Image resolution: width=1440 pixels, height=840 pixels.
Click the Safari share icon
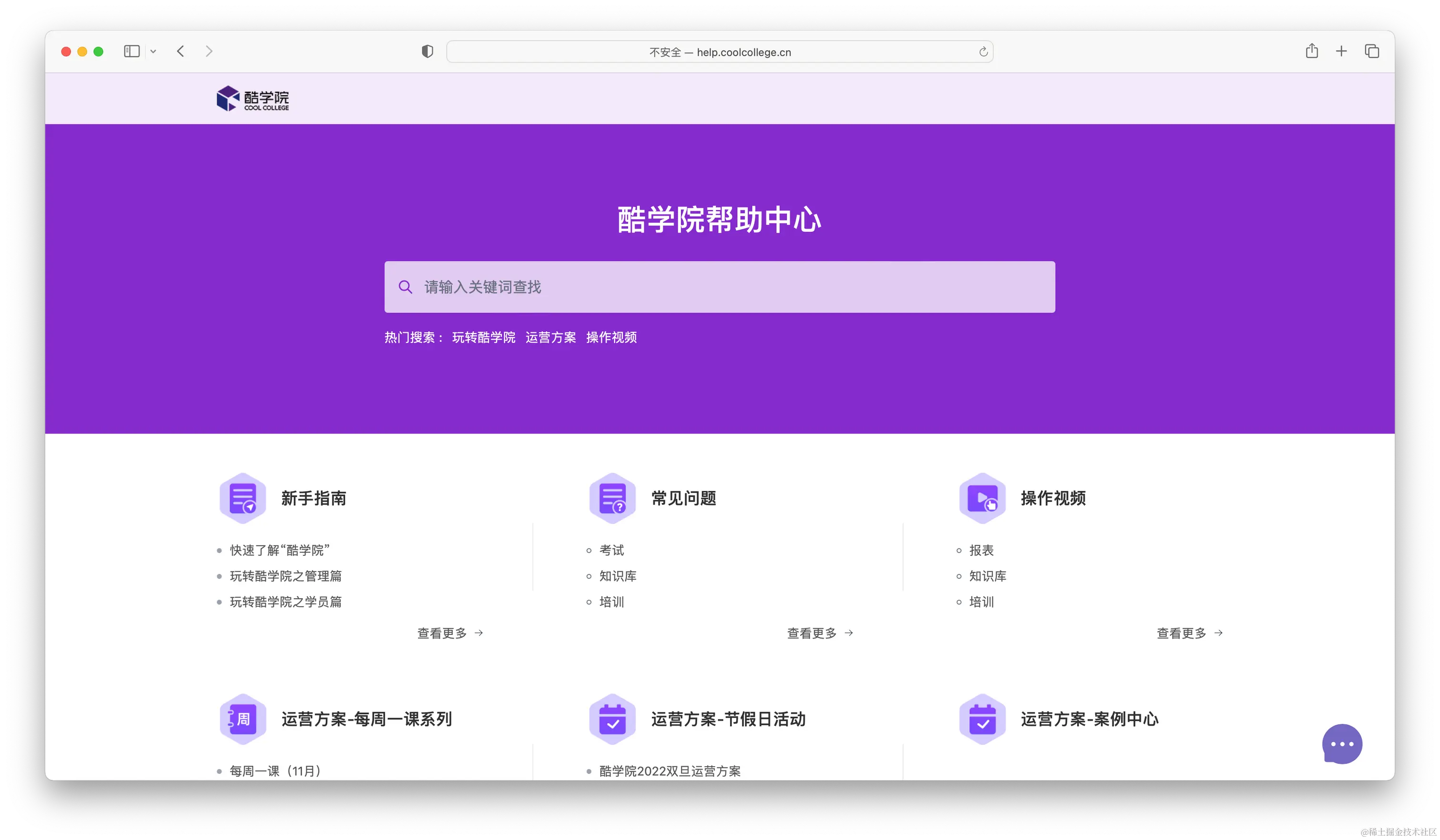tap(1311, 51)
